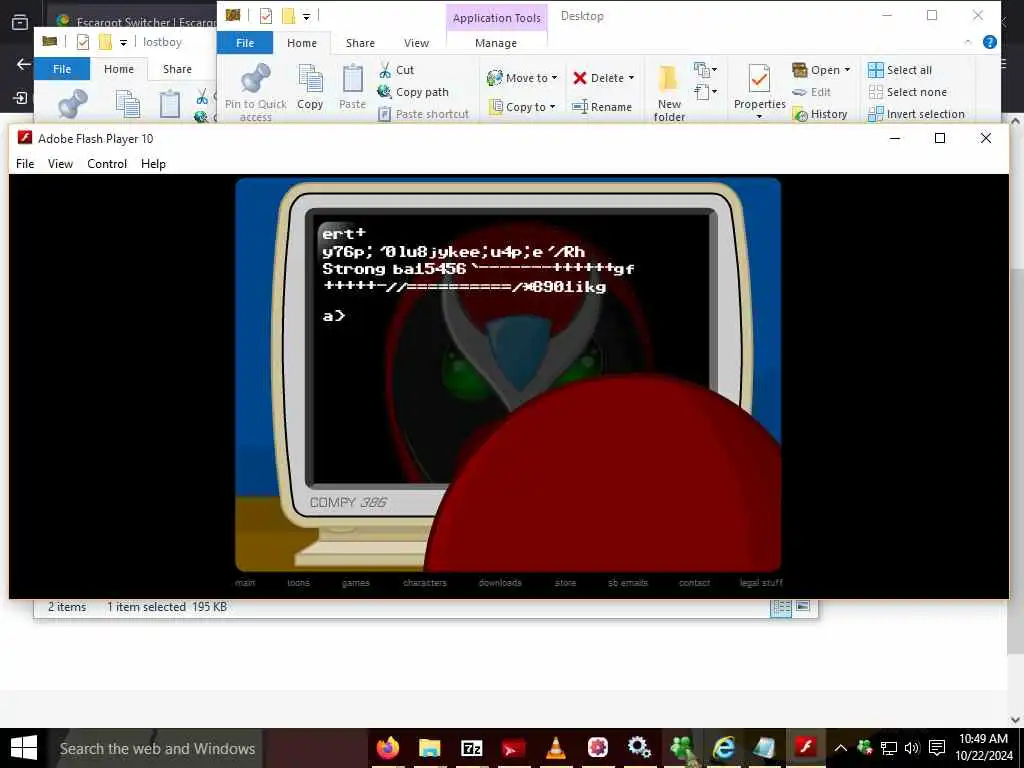Open VLC media player from taskbar
The image size is (1024, 768).
[556, 748]
